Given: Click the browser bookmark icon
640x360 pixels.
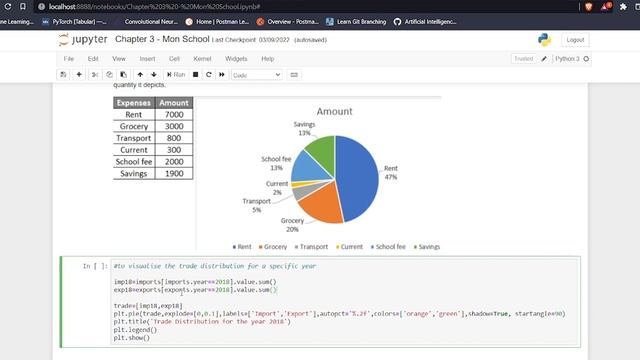Looking at the screenshot, I should point(23,7).
